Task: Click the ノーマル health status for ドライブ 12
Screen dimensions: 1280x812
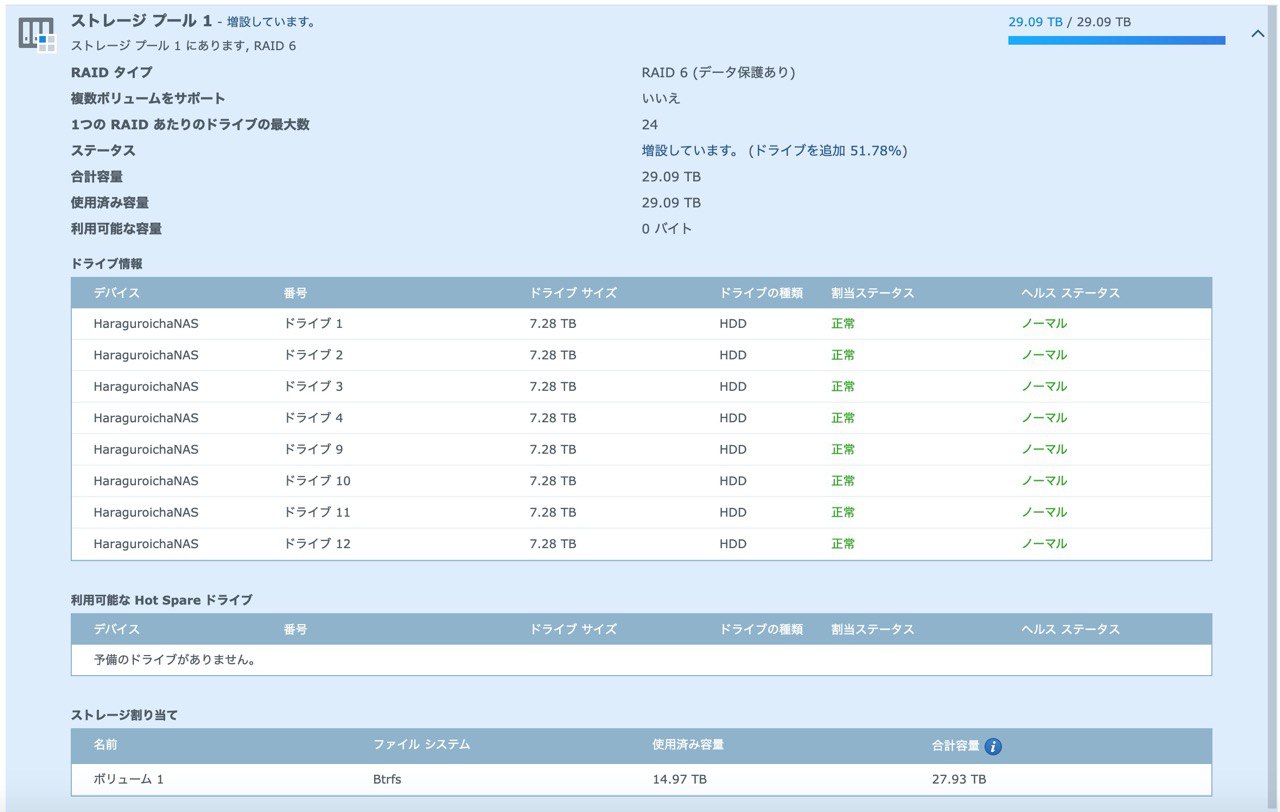Action: (x=1044, y=544)
